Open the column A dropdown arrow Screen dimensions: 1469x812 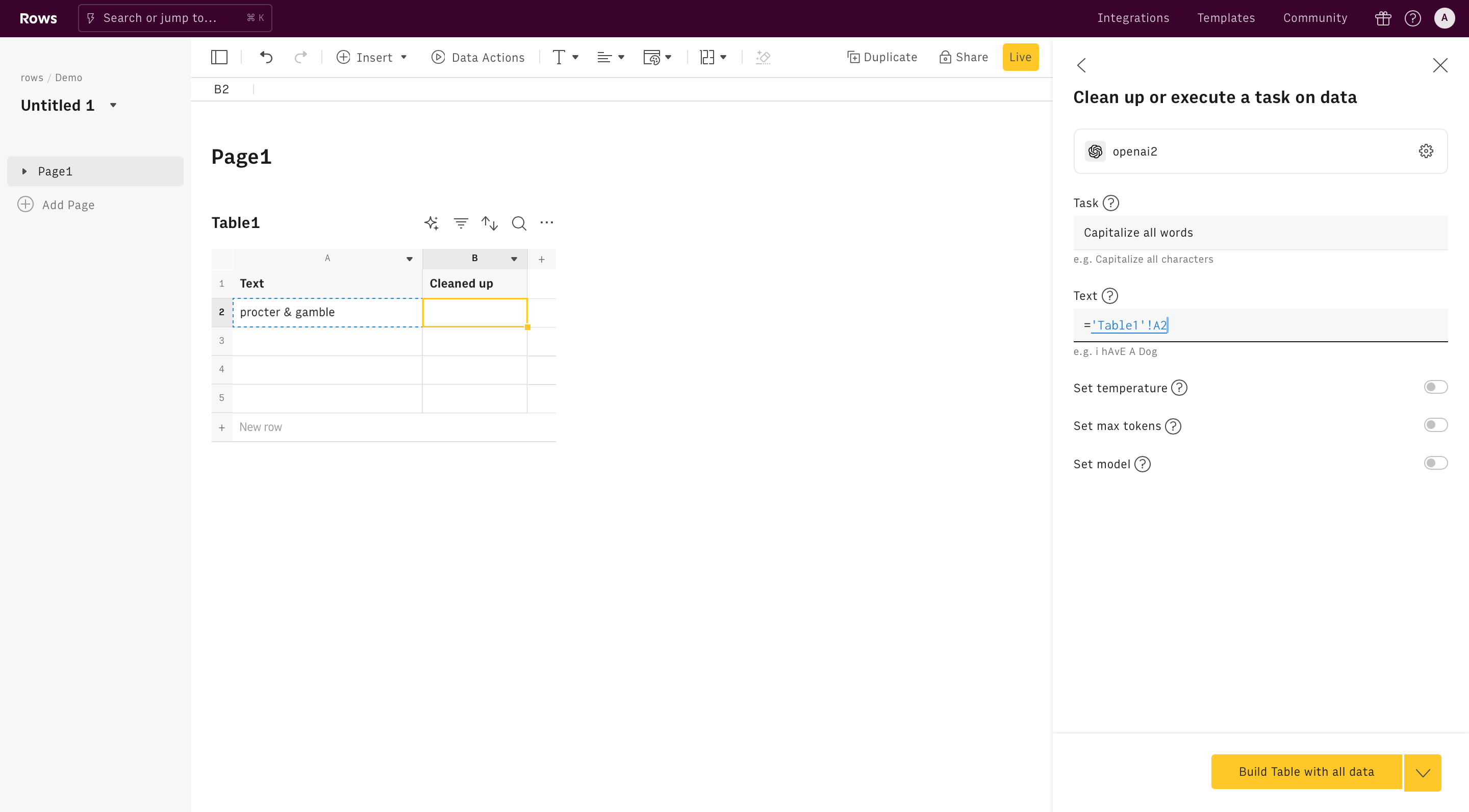tap(408, 259)
